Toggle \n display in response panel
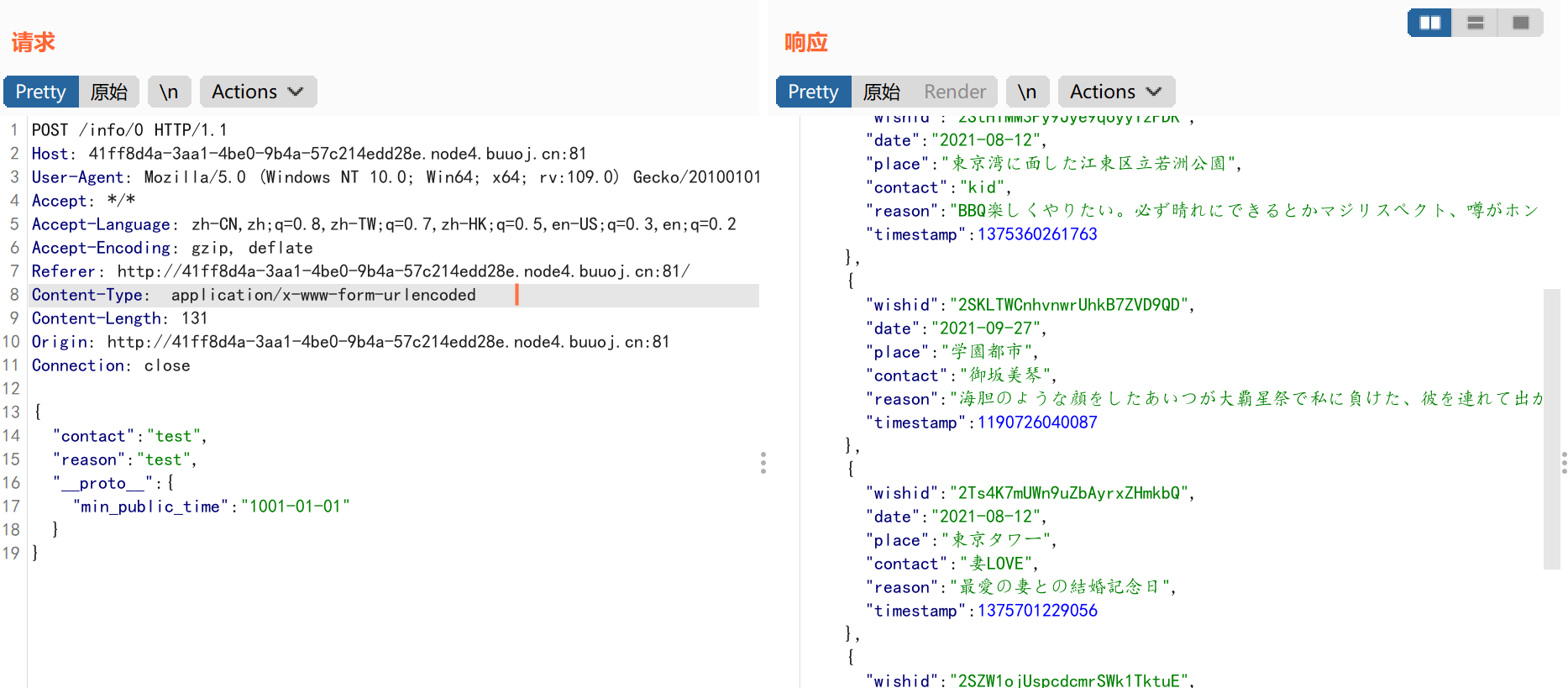1568x688 pixels. 1027,92
